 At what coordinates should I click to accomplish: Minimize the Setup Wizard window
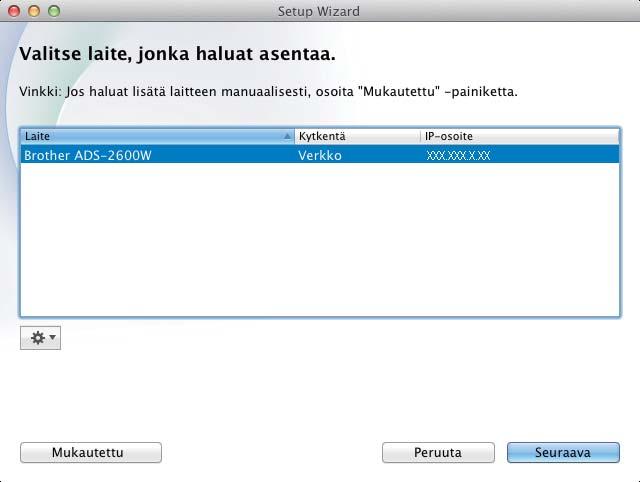point(34,11)
